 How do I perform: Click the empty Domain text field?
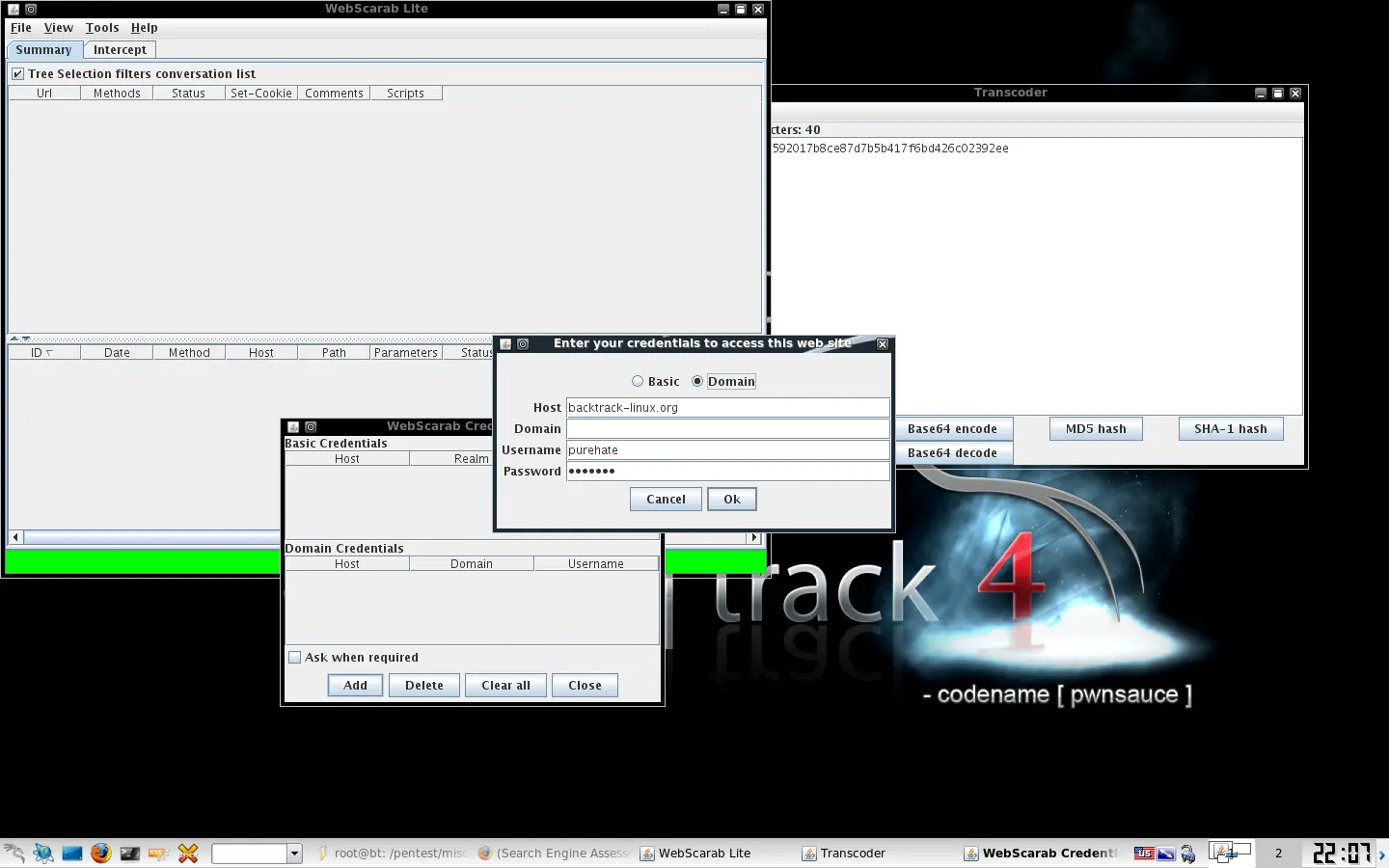tap(727, 429)
